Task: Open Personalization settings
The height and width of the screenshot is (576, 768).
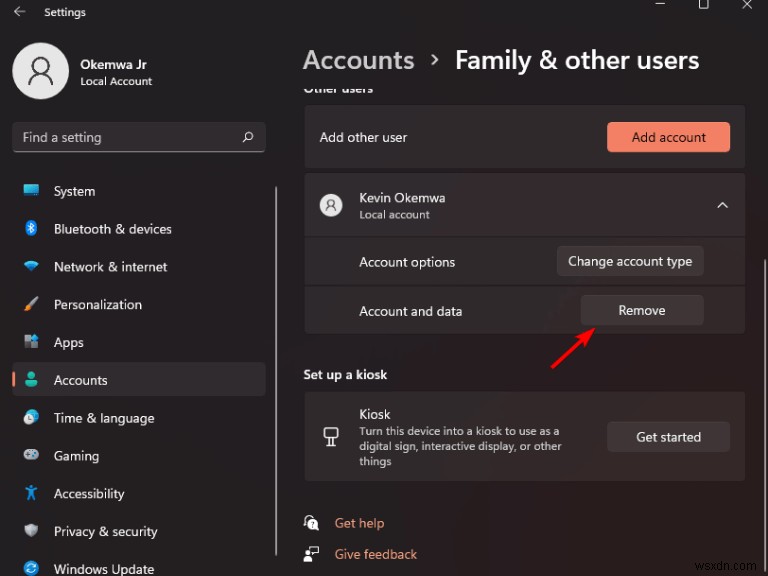Action: pos(139,304)
